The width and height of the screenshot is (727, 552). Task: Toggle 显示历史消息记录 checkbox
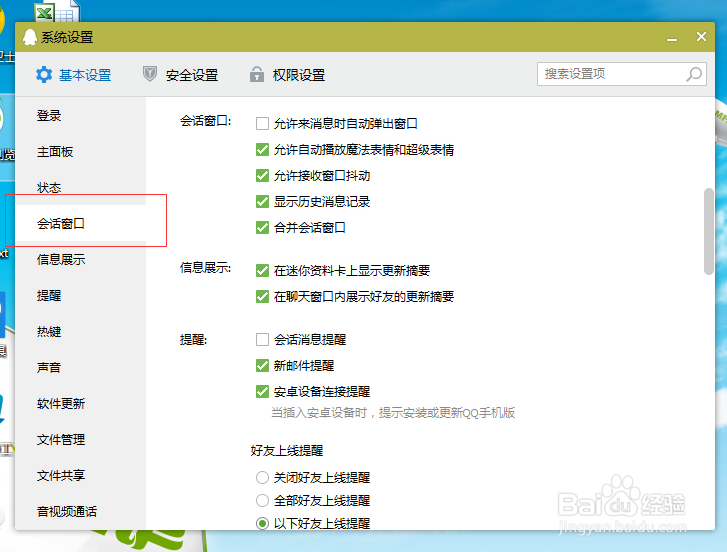(262, 202)
